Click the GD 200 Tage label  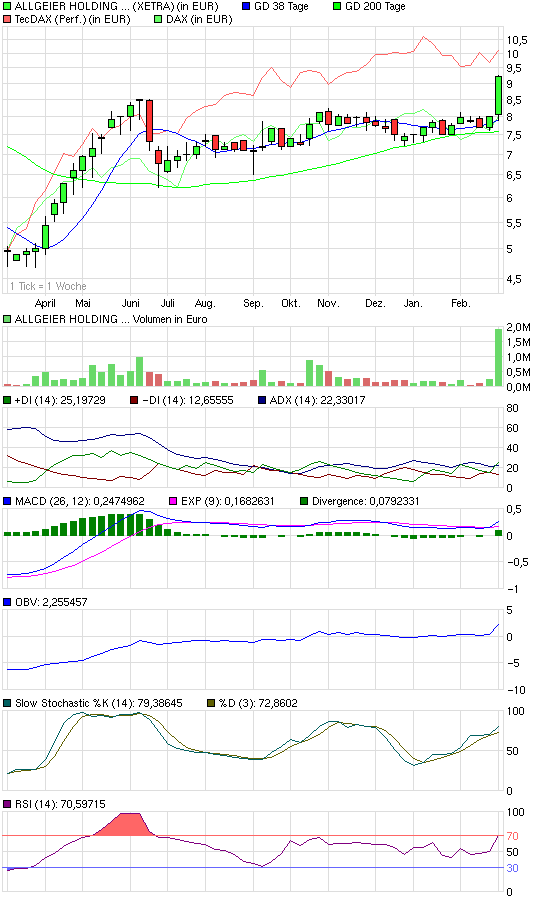[375, 6]
